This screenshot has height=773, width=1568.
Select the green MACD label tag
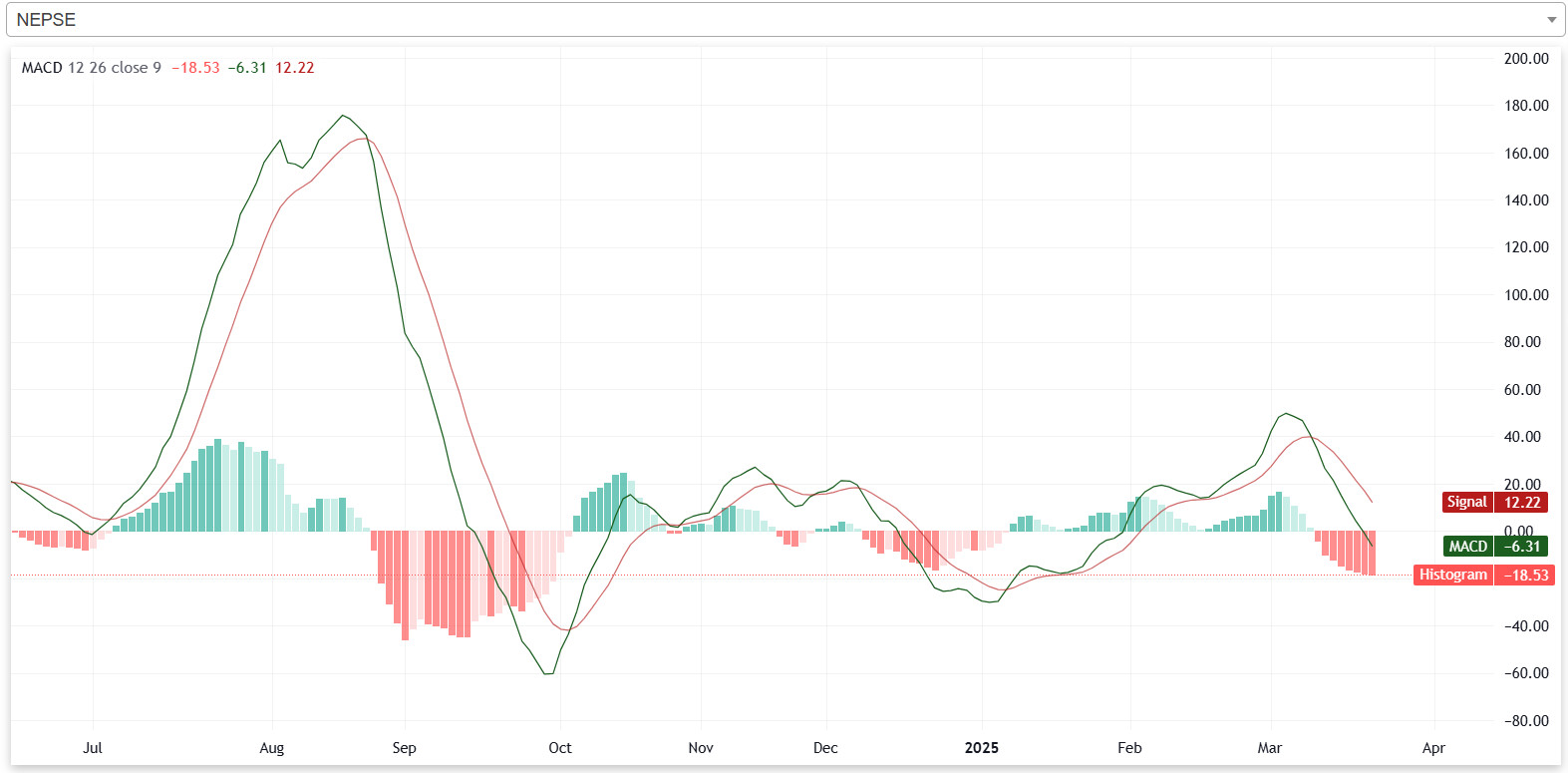(1467, 547)
